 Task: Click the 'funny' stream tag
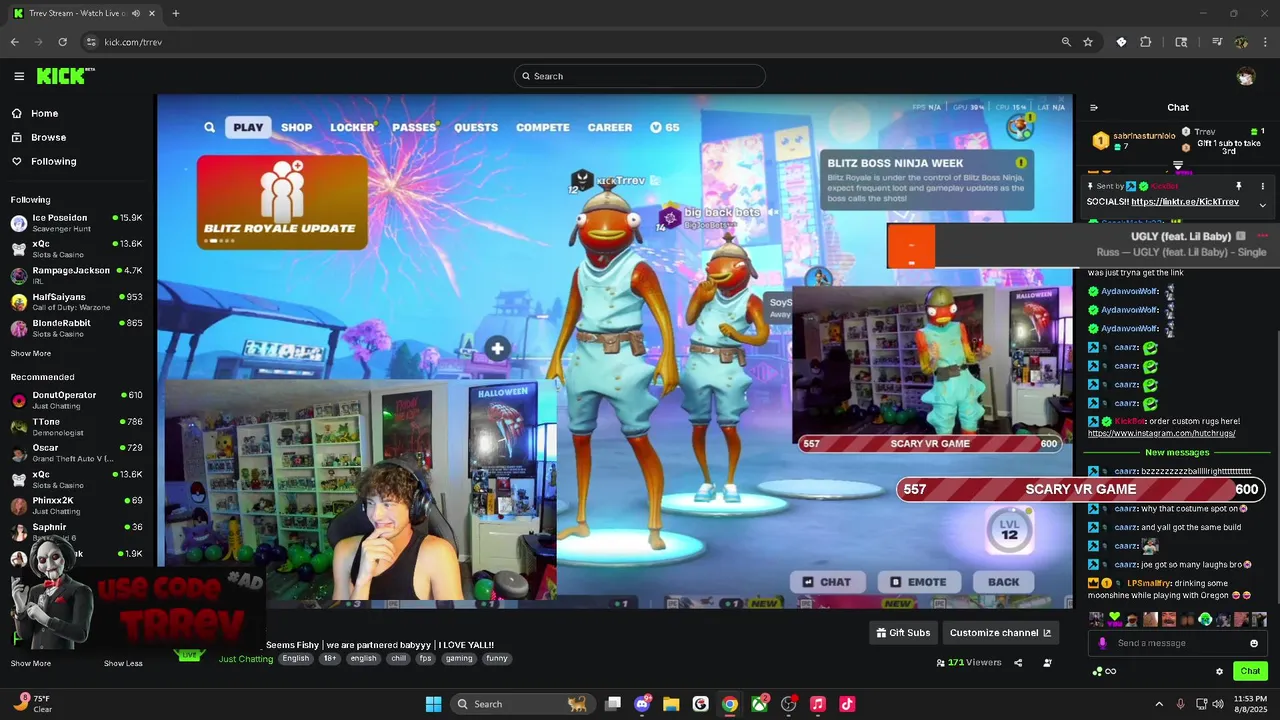(x=497, y=659)
